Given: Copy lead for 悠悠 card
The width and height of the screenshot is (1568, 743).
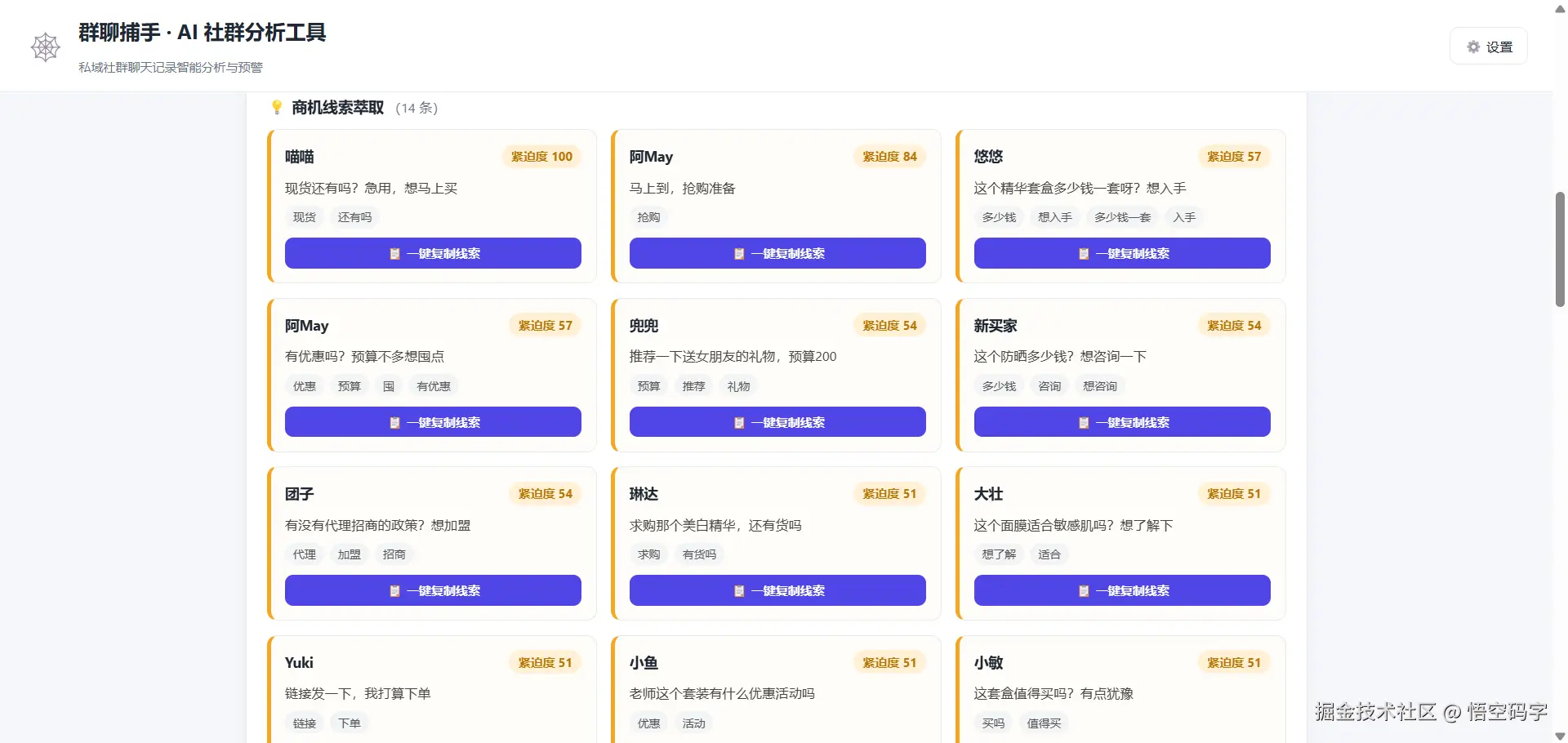Looking at the screenshot, I should (1122, 253).
